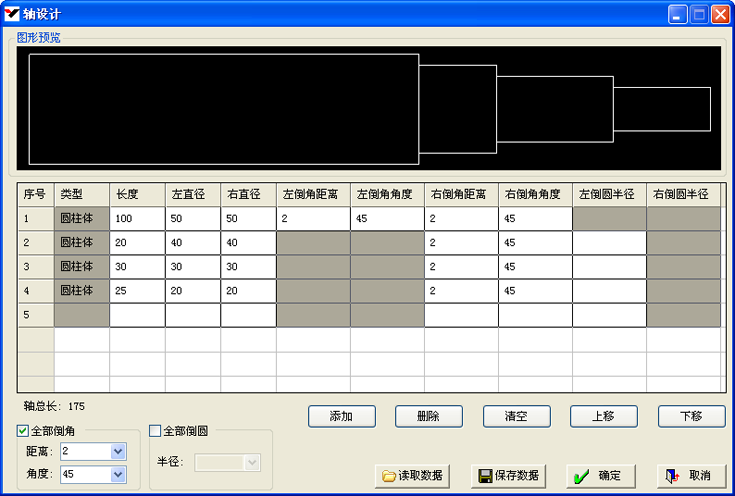Viewport: 735px width, 496px height.
Task: Enable the 全部倒圆 checkbox
Action: (x=155, y=431)
